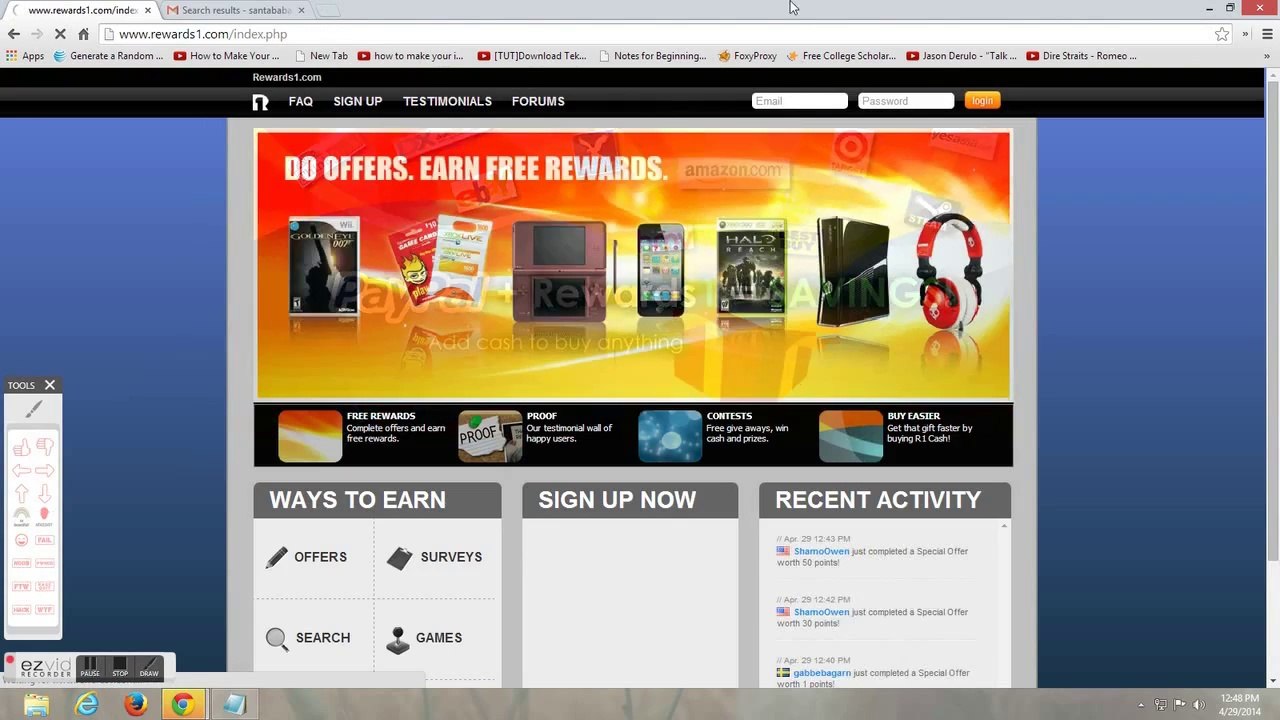1280x720 pixels.
Task: Click the GAMES joystick icon
Action: tap(398, 639)
